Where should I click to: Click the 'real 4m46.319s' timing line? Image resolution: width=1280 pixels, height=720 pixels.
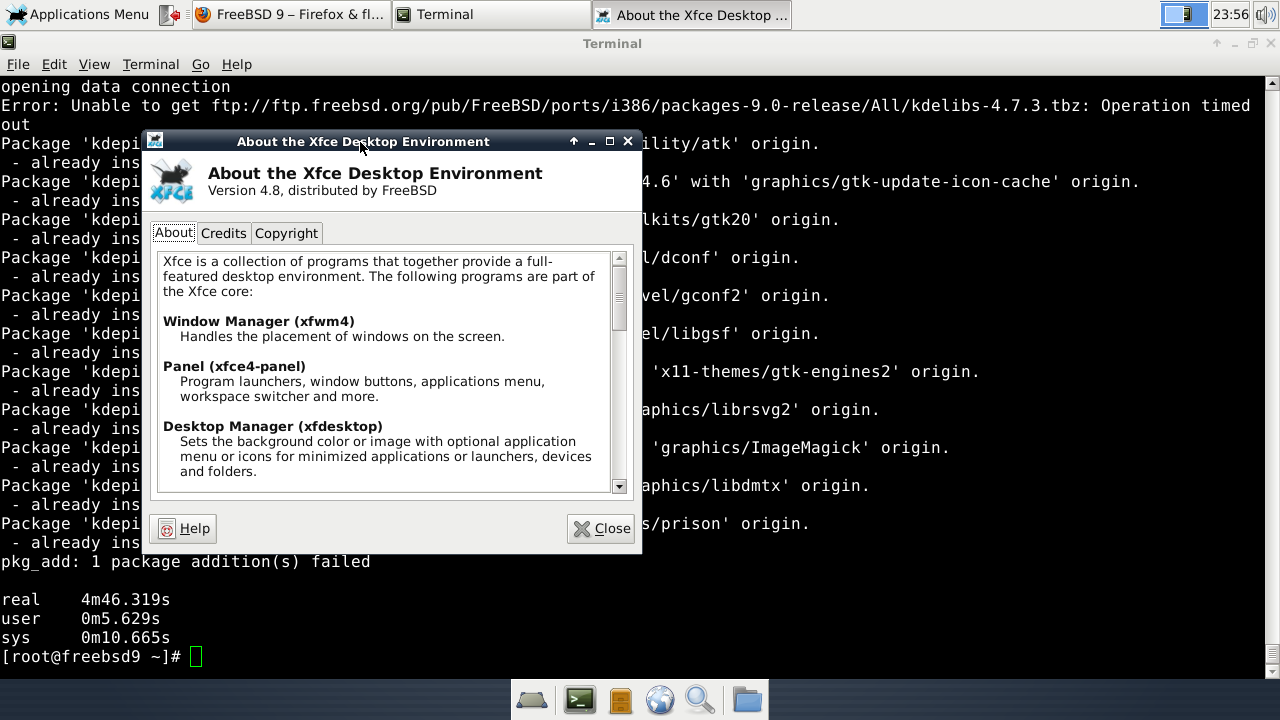[x=86, y=600]
